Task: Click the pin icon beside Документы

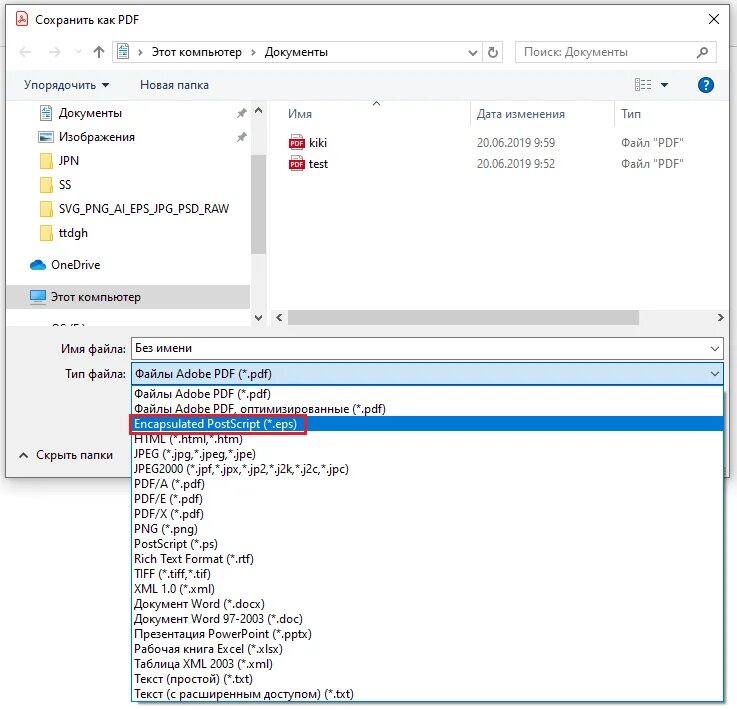Action: [241, 113]
